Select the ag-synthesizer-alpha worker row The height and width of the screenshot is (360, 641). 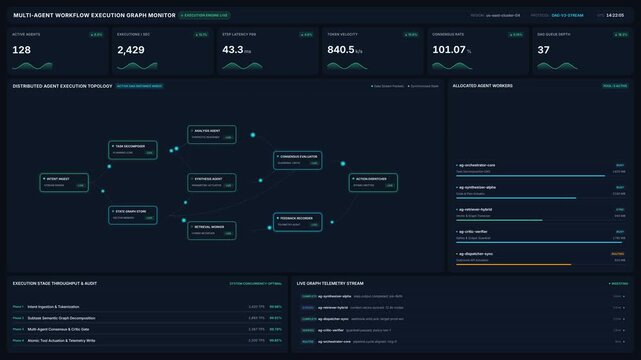pyautogui.click(x=540, y=192)
